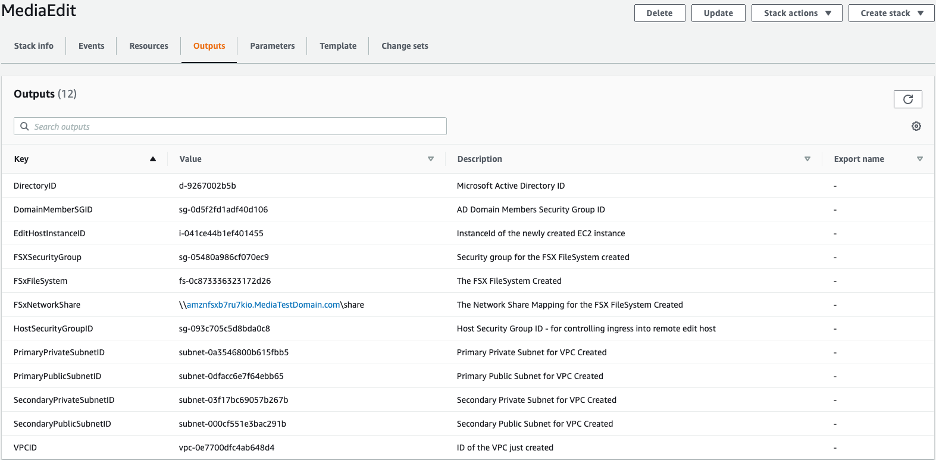Select the Outputs tab
The height and width of the screenshot is (460, 936).
point(209,46)
